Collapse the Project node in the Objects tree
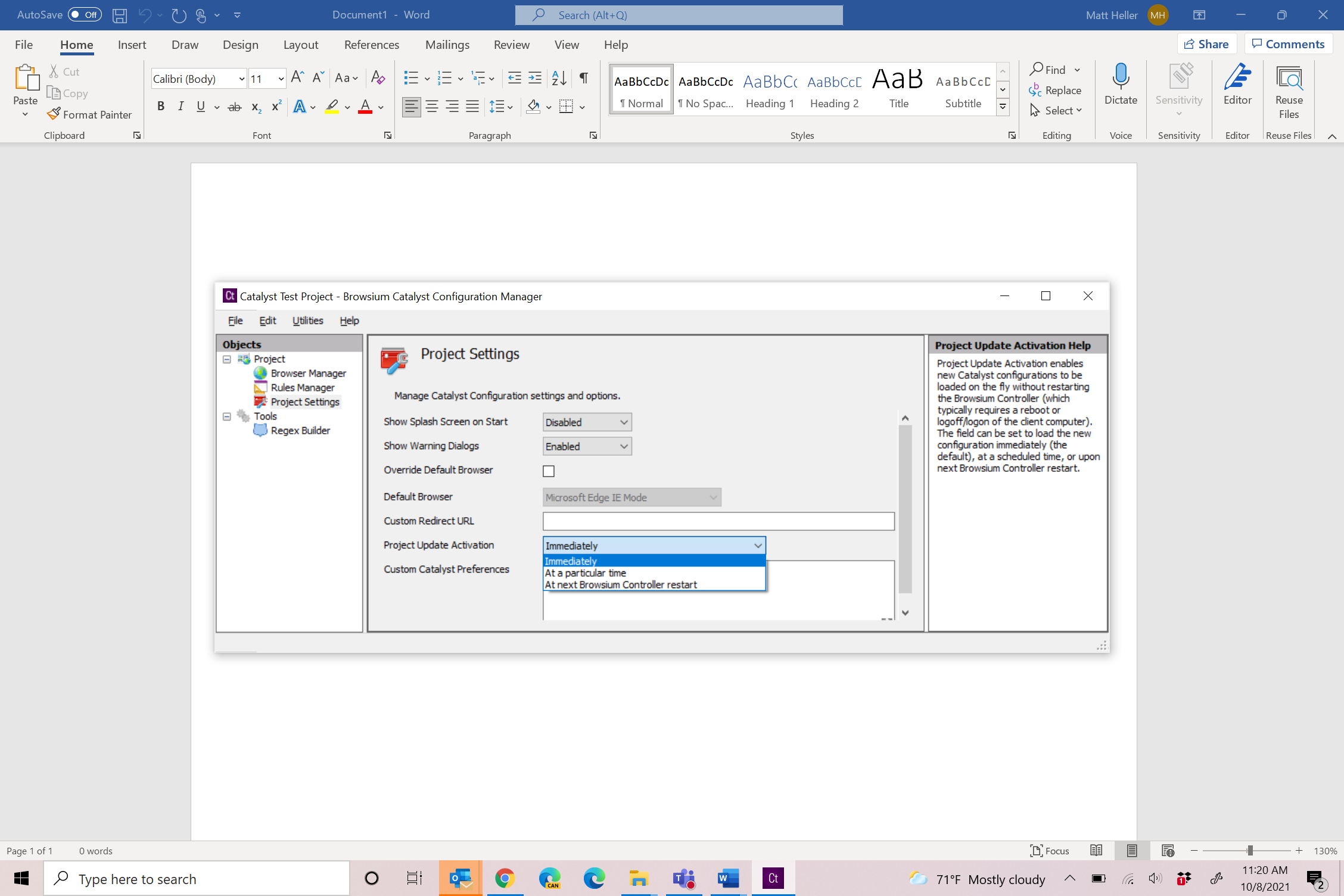This screenshot has height=896, width=1344. (x=227, y=359)
